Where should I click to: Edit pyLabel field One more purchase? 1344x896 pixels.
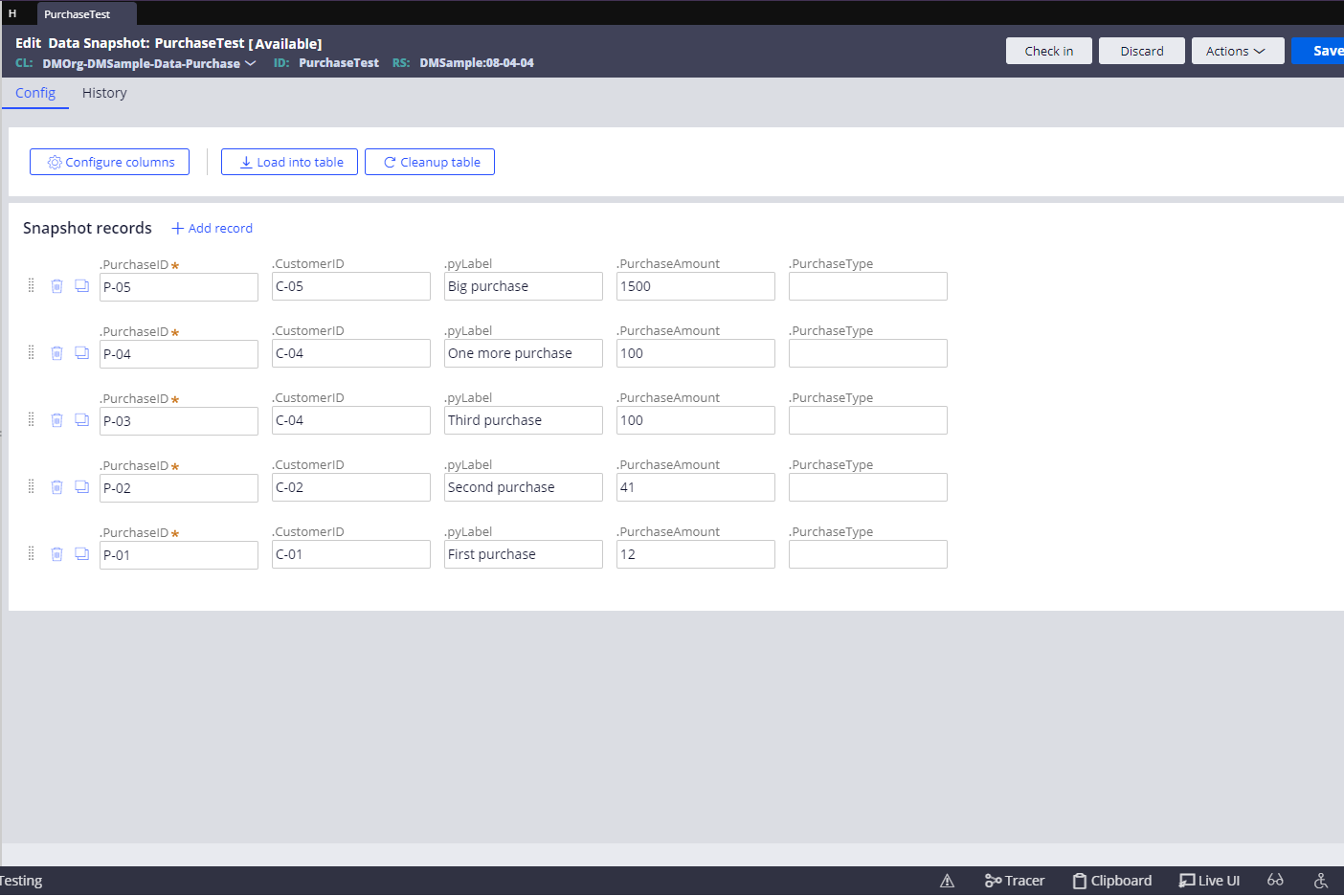524,353
